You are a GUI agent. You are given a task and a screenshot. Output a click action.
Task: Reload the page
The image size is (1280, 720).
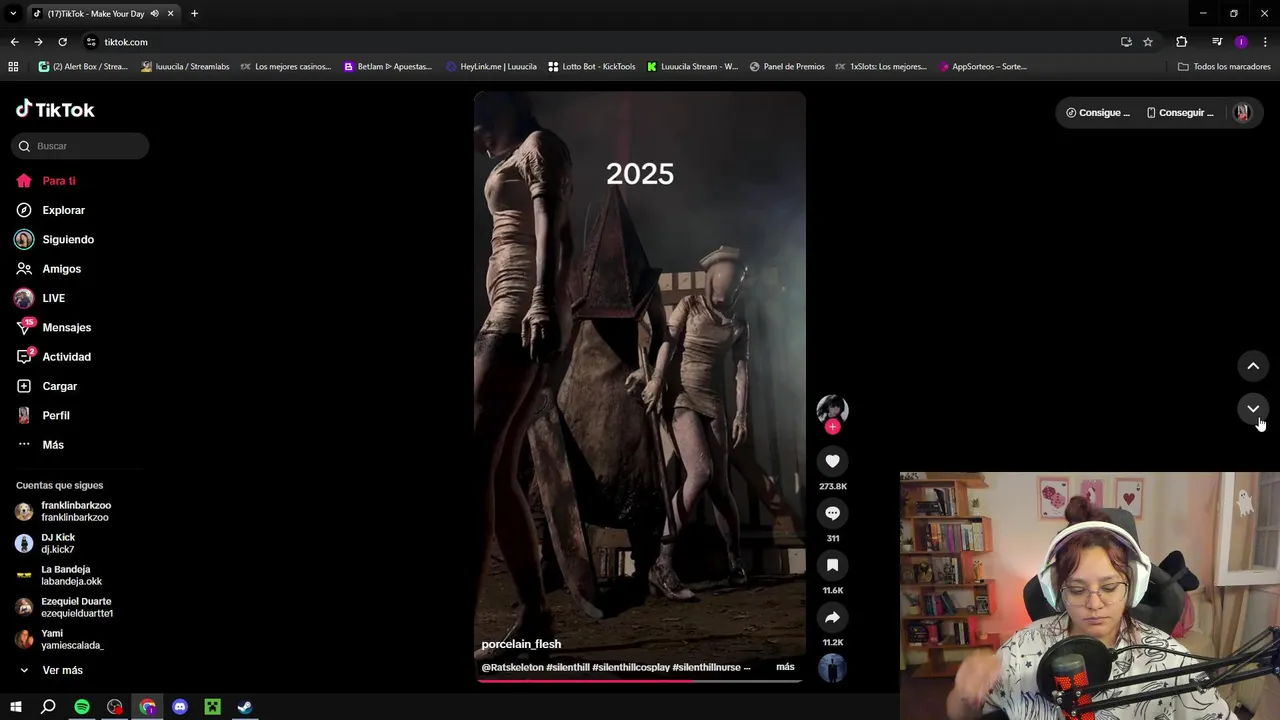click(62, 42)
